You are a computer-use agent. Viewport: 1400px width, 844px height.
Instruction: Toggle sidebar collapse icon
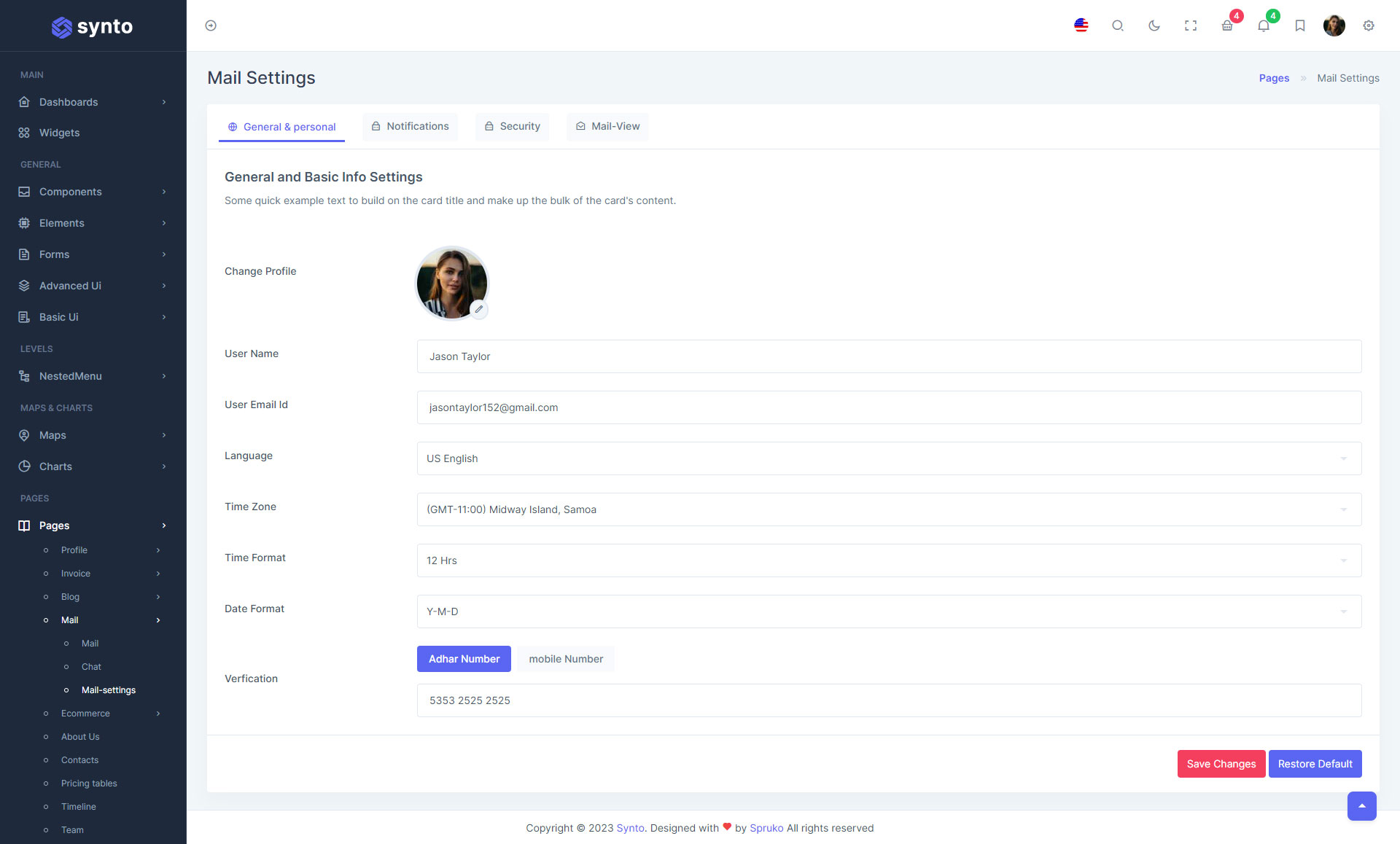point(211,26)
